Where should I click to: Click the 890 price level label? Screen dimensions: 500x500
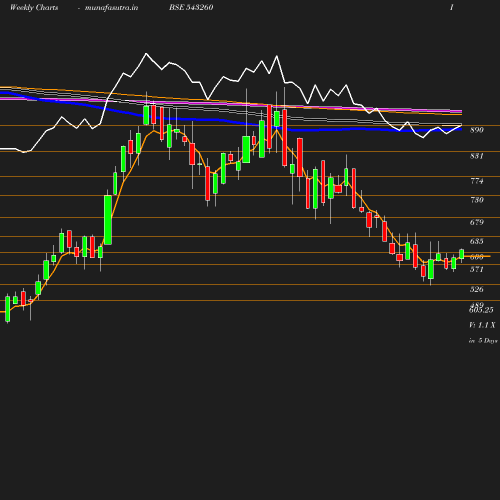pos(477,130)
